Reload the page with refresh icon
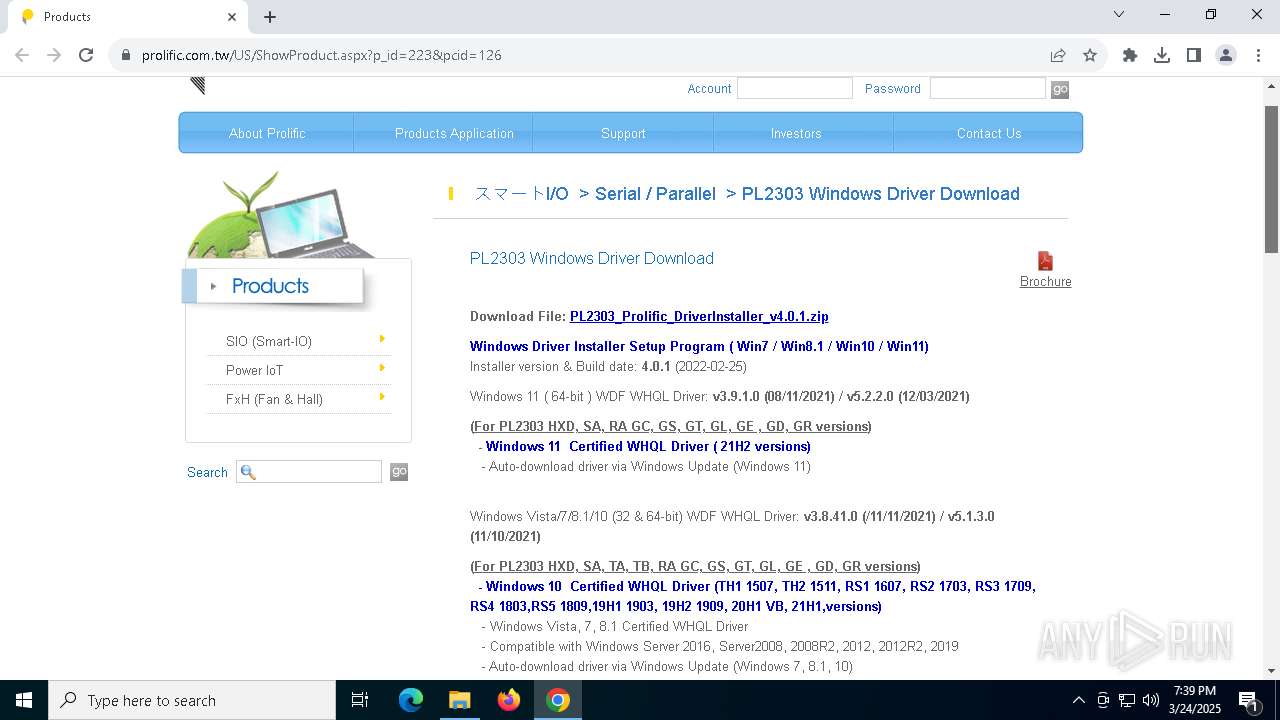The width and height of the screenshot is (1280, 720). coord(86,55)
